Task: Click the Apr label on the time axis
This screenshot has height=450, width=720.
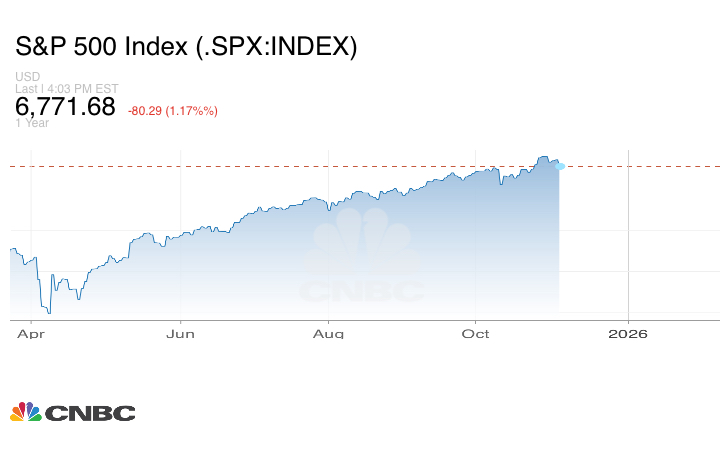Action: click(x=31, y=334)
